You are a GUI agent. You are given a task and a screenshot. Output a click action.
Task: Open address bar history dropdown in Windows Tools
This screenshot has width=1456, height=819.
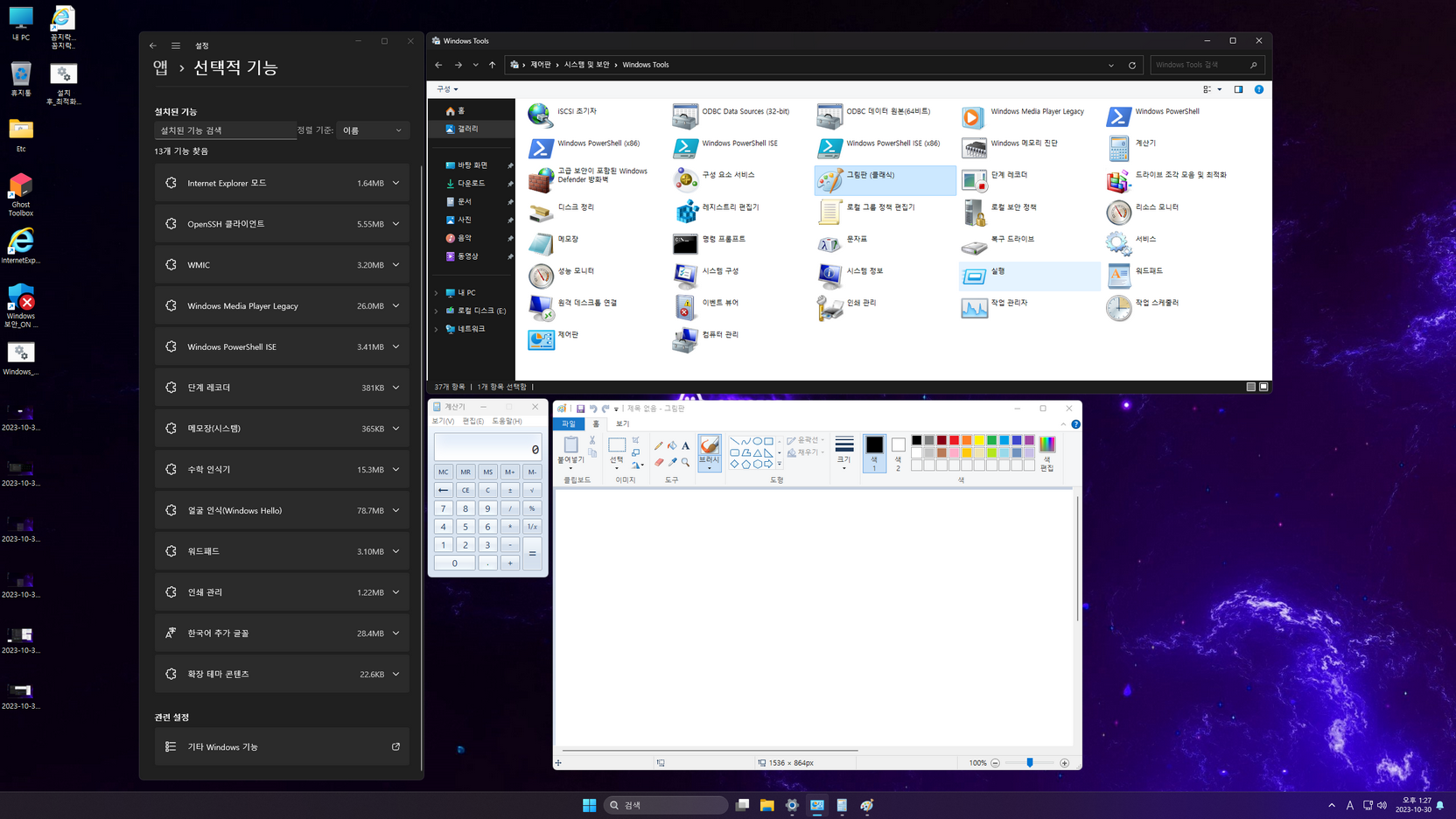[x=1111, y=65]
